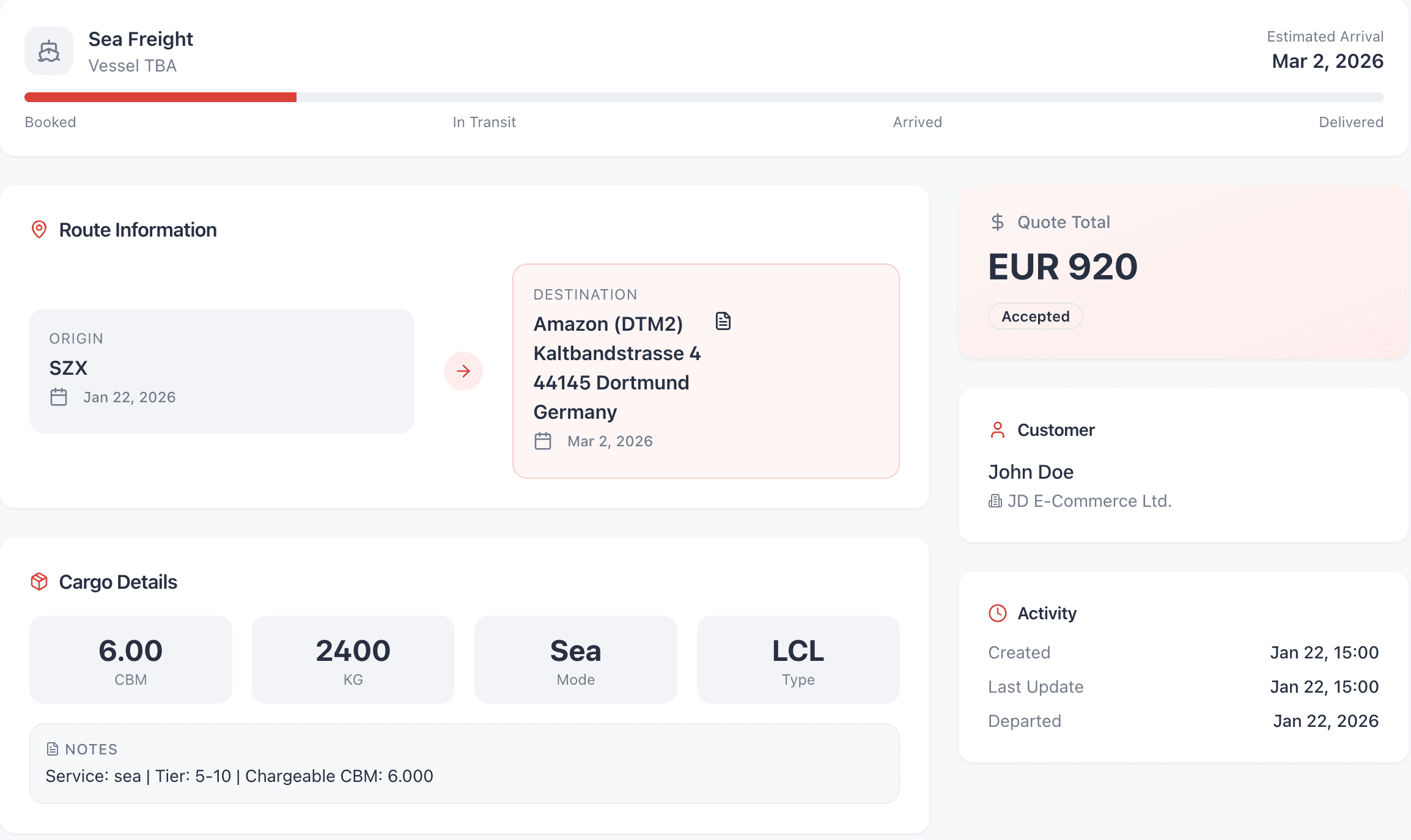Select the Customer person icon

point(998,430)
